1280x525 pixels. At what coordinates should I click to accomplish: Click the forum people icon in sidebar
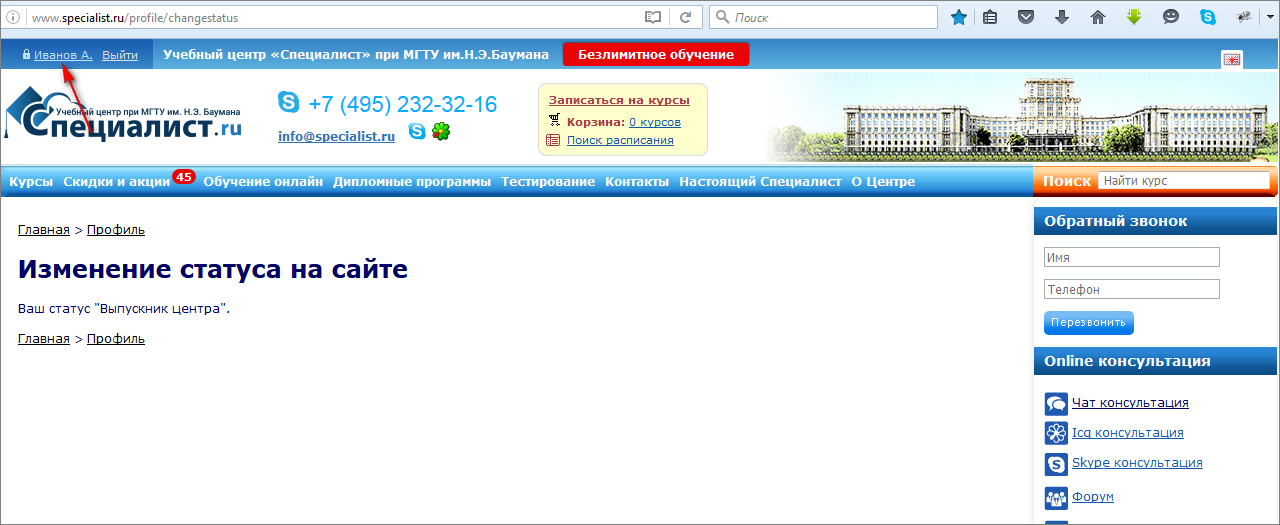coord(1057,498)
